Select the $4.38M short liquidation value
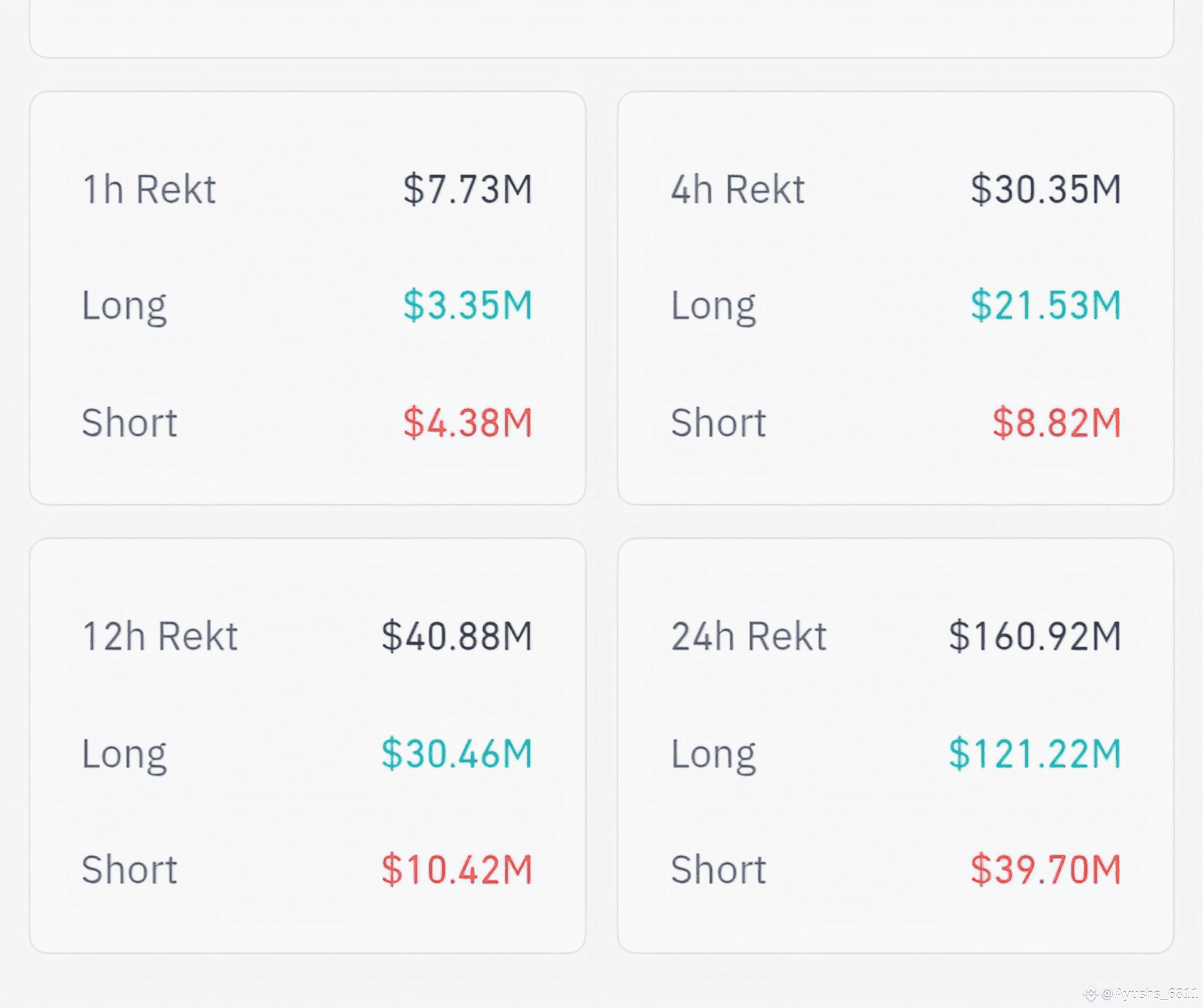1203x1008 pixels. (x=468, y=423)
